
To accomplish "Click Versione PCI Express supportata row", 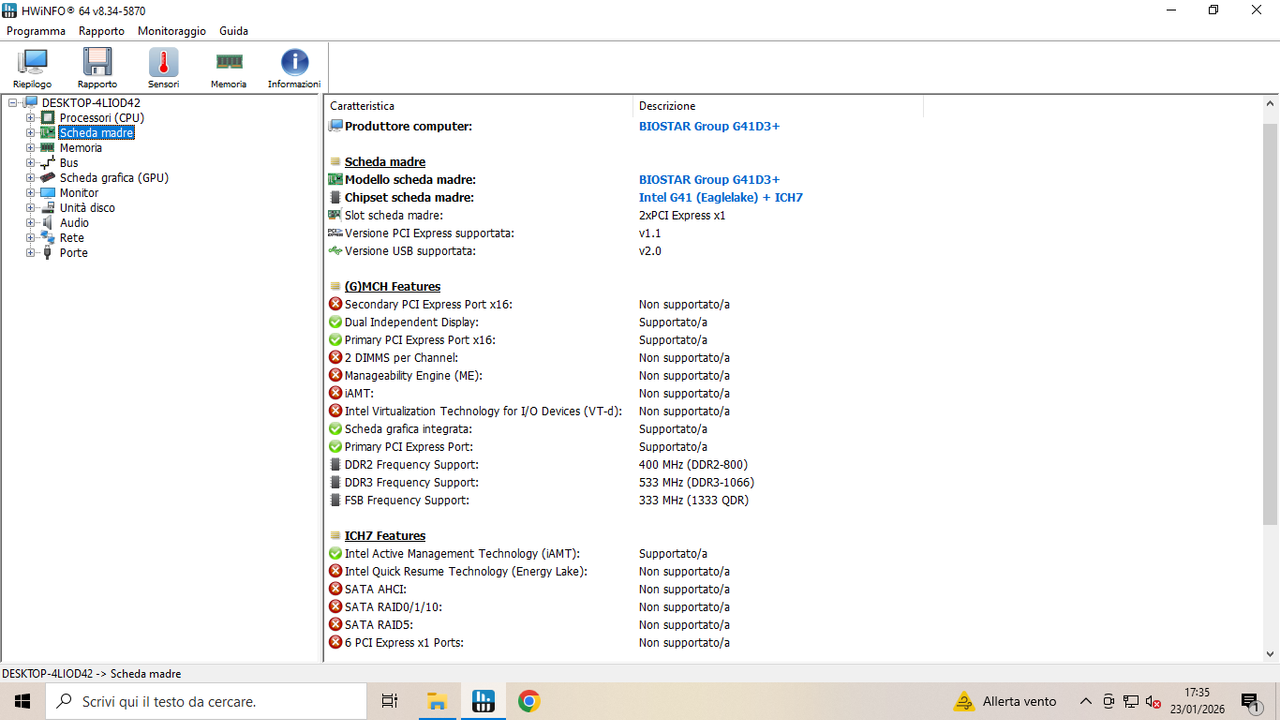I will point(794,233).
